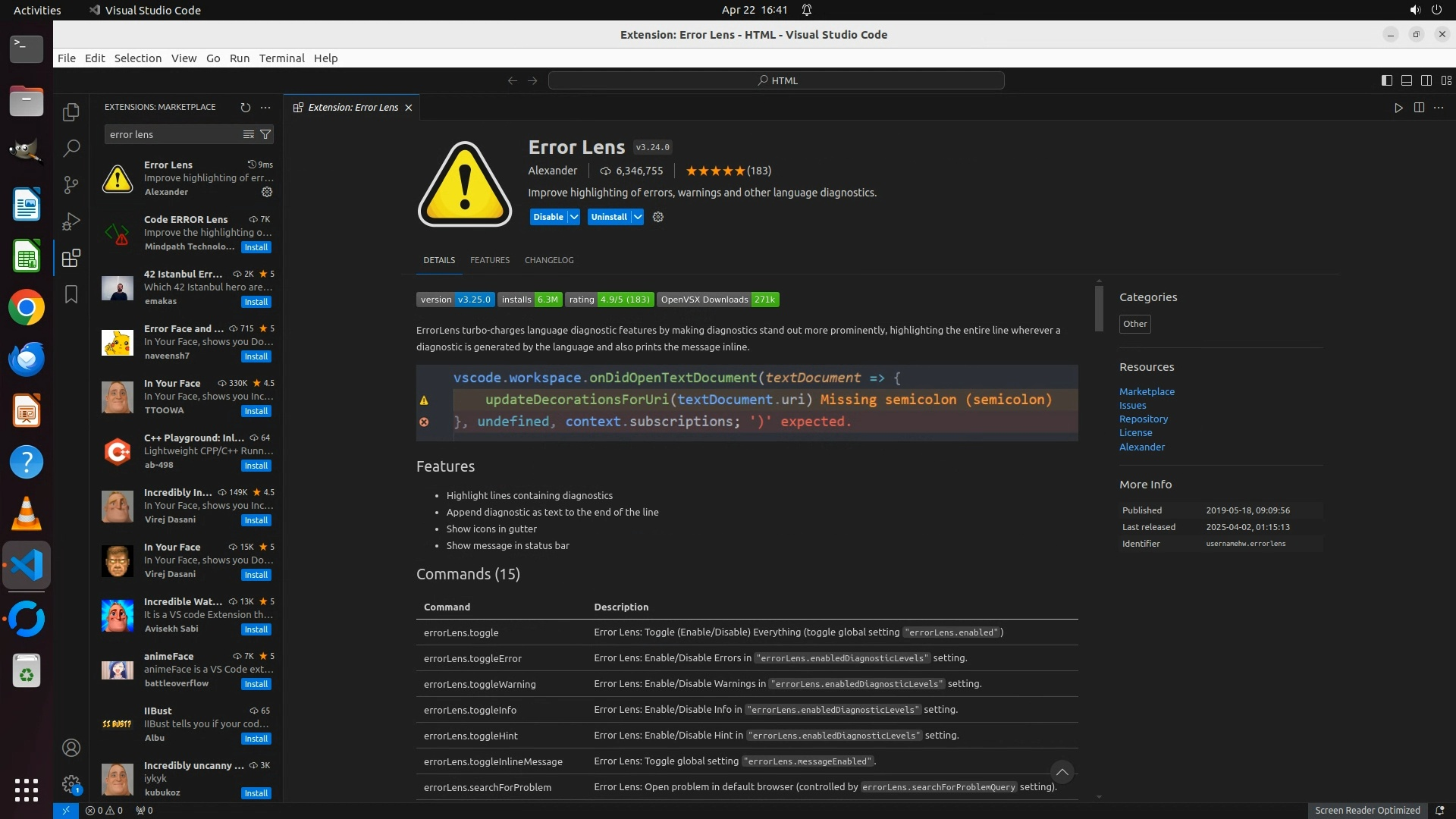Click the filter extensions funnel icon
Image resolution: width=1456 pixels, height=819 pixels.
[265, 134]
